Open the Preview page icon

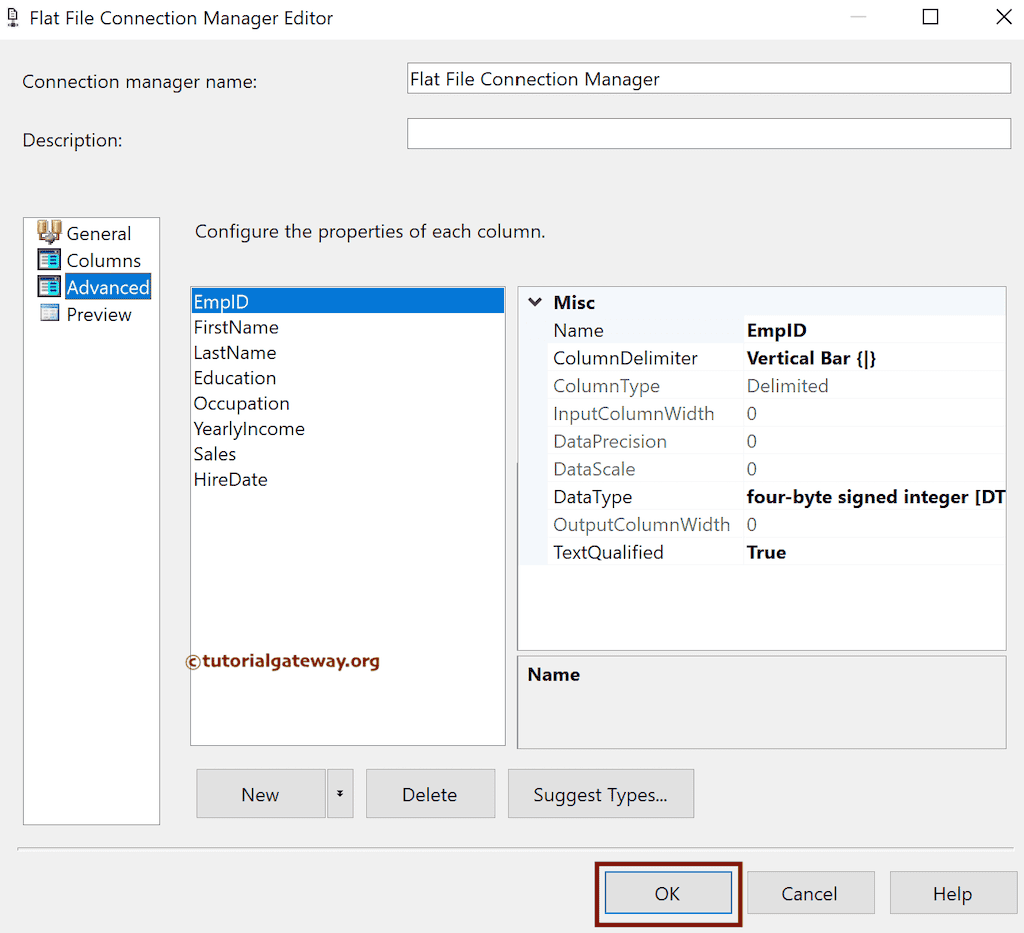click(x=49, y=314)
